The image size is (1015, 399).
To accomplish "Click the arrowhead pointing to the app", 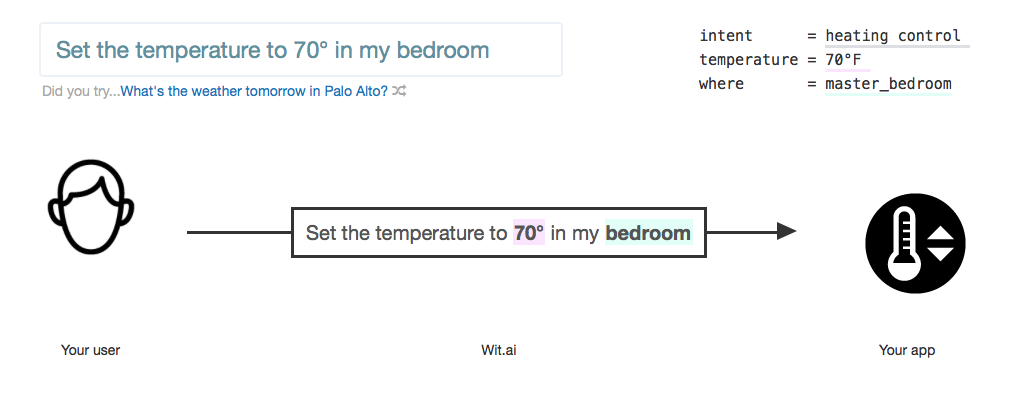I will pos(786,231).
